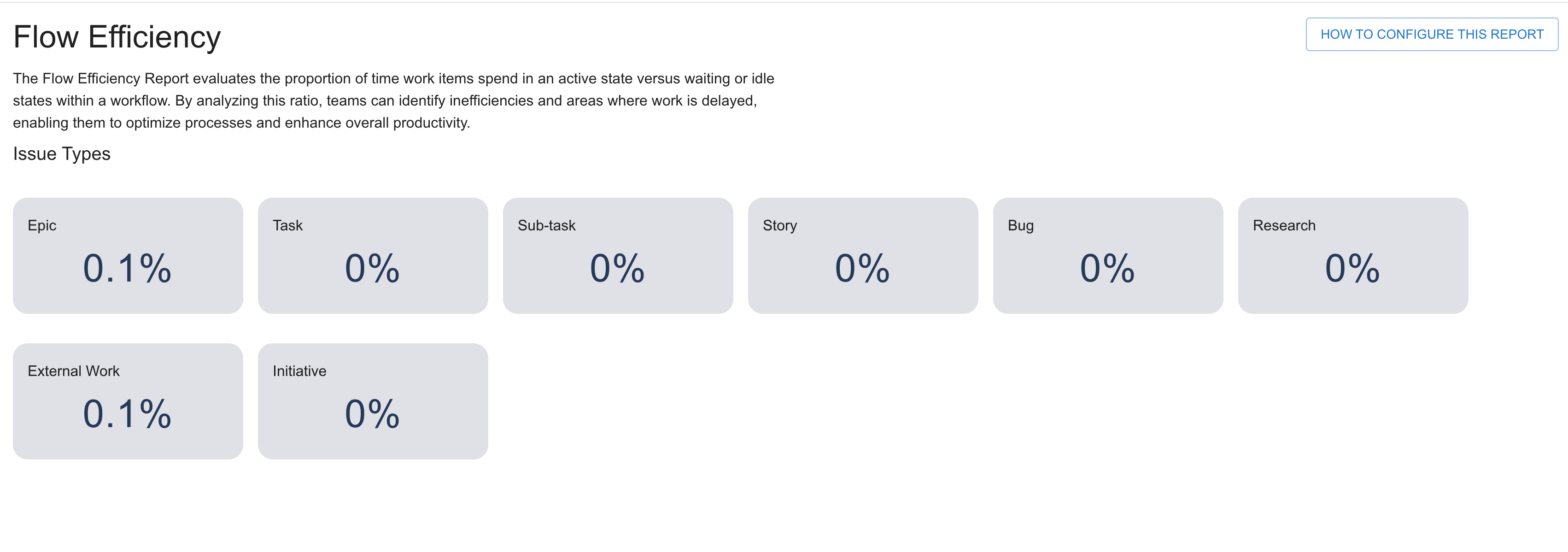
Task: Click the report description paragraph text
Action: pos(393,100)
